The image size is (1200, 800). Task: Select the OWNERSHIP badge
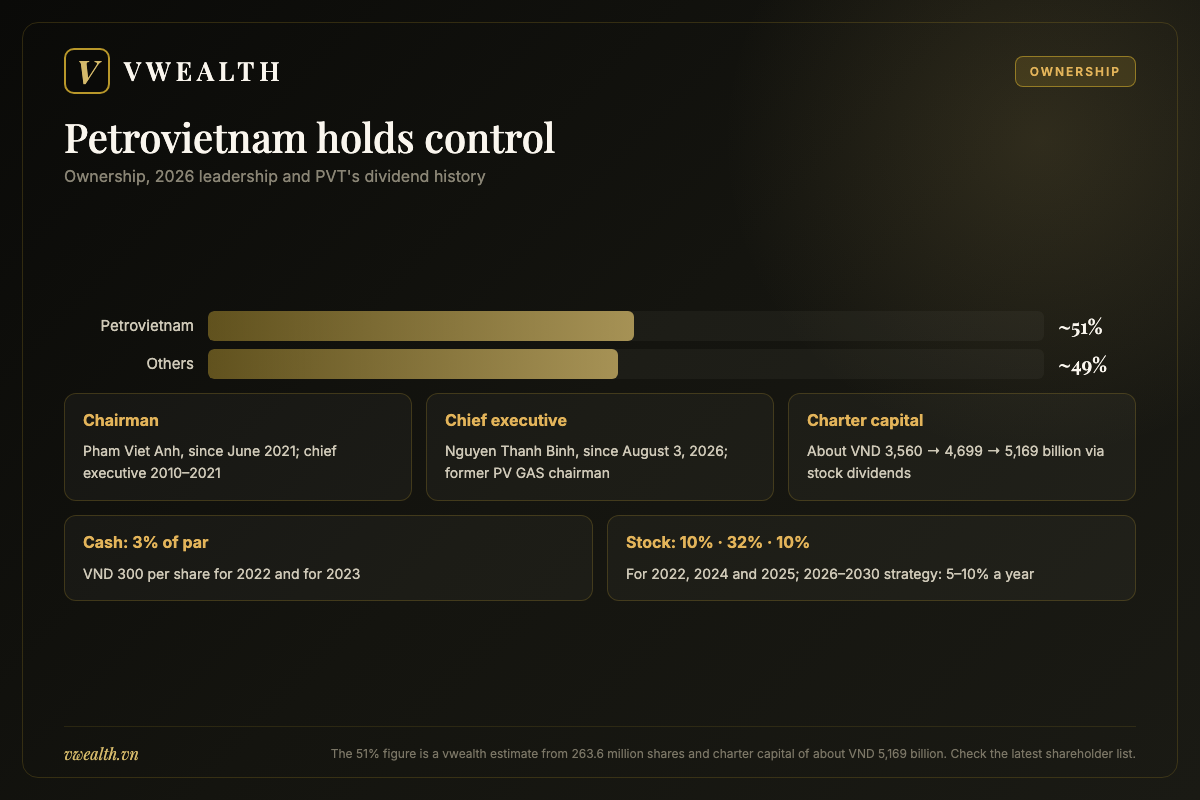click(x=1075, y=72)
